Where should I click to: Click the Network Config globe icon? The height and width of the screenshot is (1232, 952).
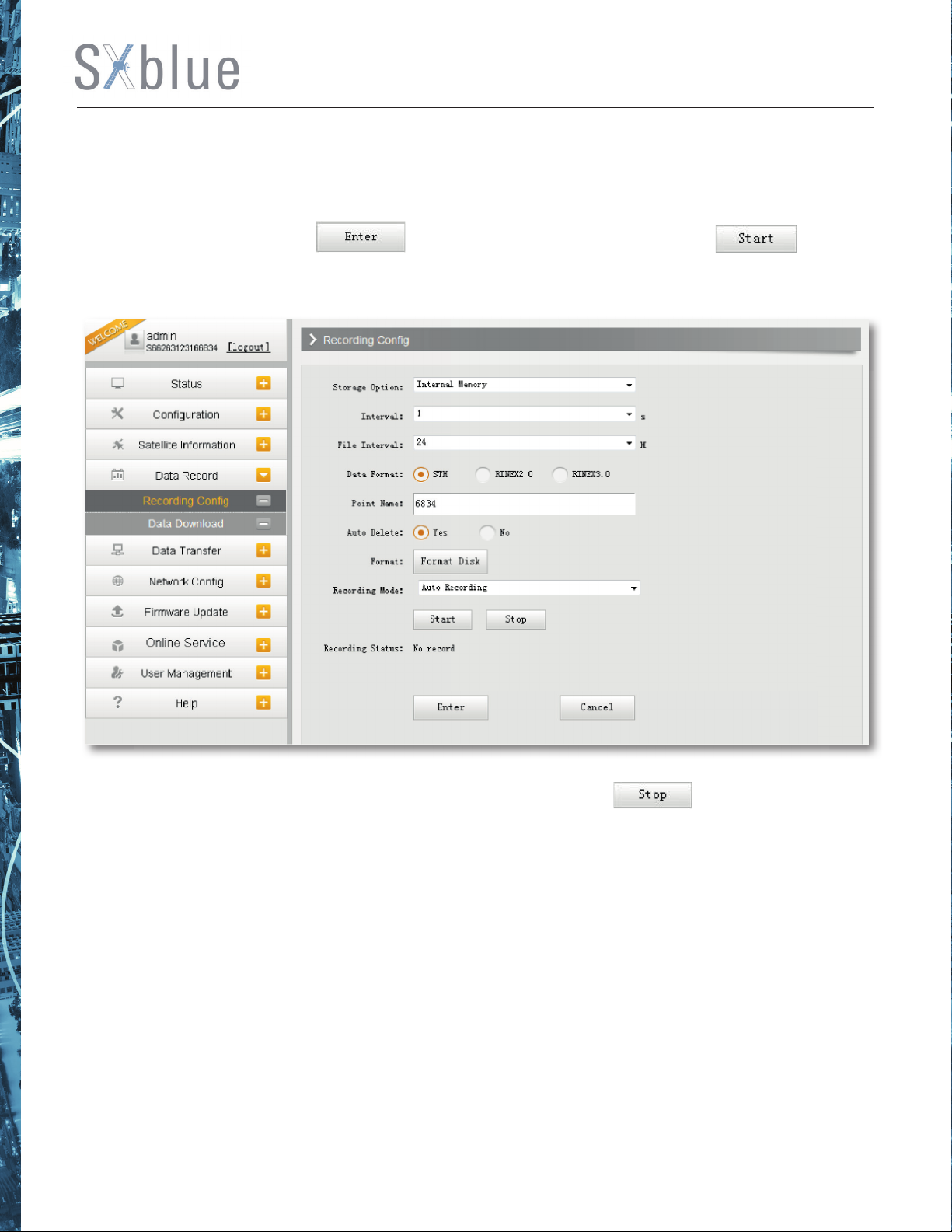coord(117,581)
